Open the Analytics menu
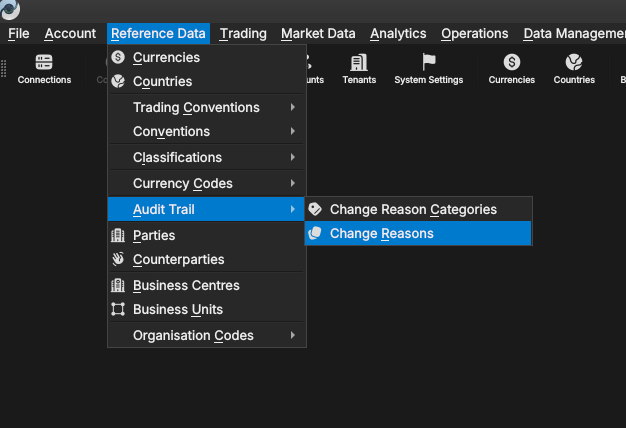The width and height of the screenshot is (626, 428). click(x=398, y=34)
